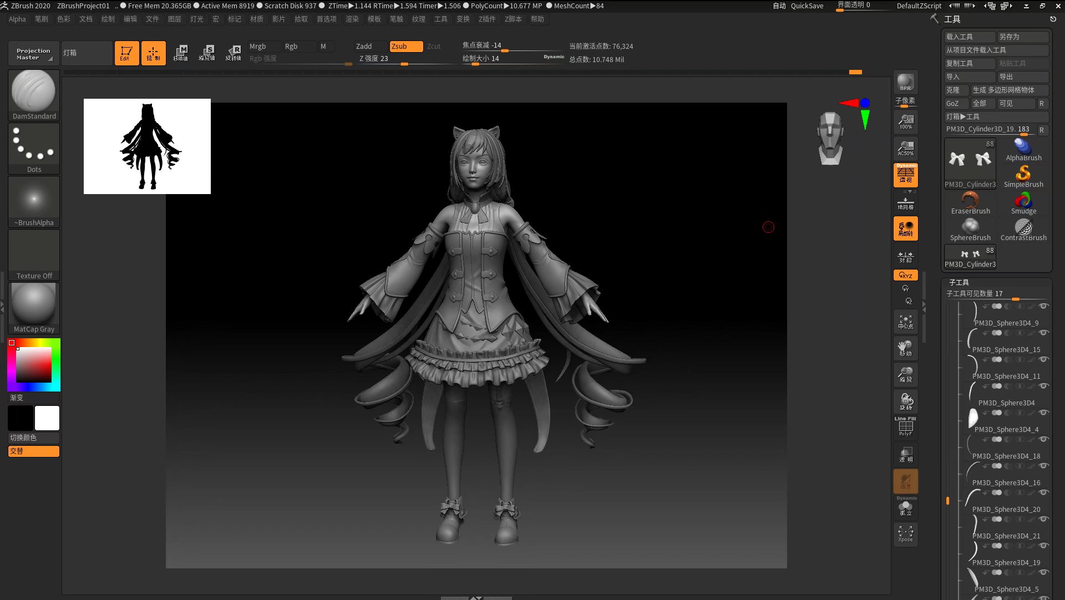Screen dimensions: 1065x600
Task: Click the 灯箱 LightBox button
Action: tap(86, 53)
